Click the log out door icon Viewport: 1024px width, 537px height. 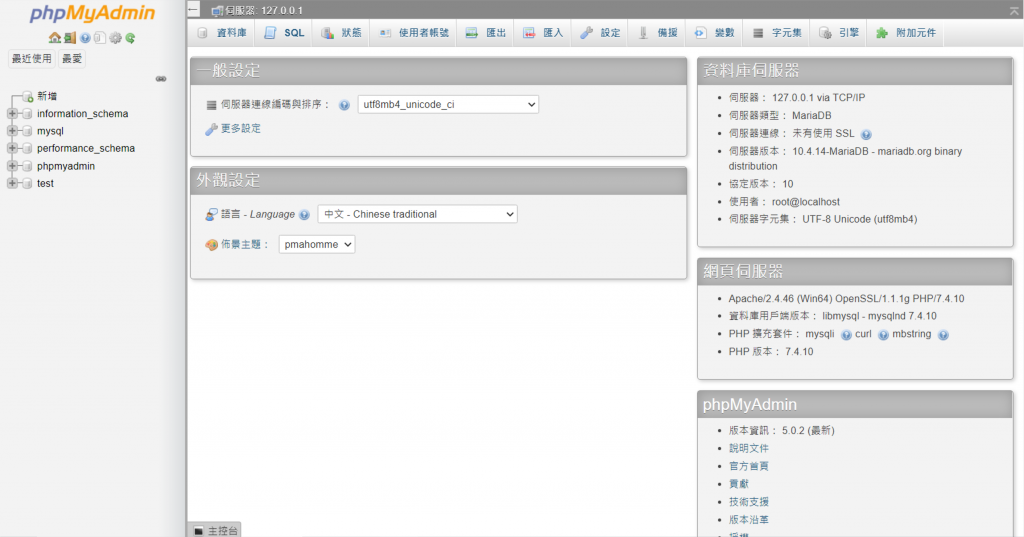click(70, 38)
